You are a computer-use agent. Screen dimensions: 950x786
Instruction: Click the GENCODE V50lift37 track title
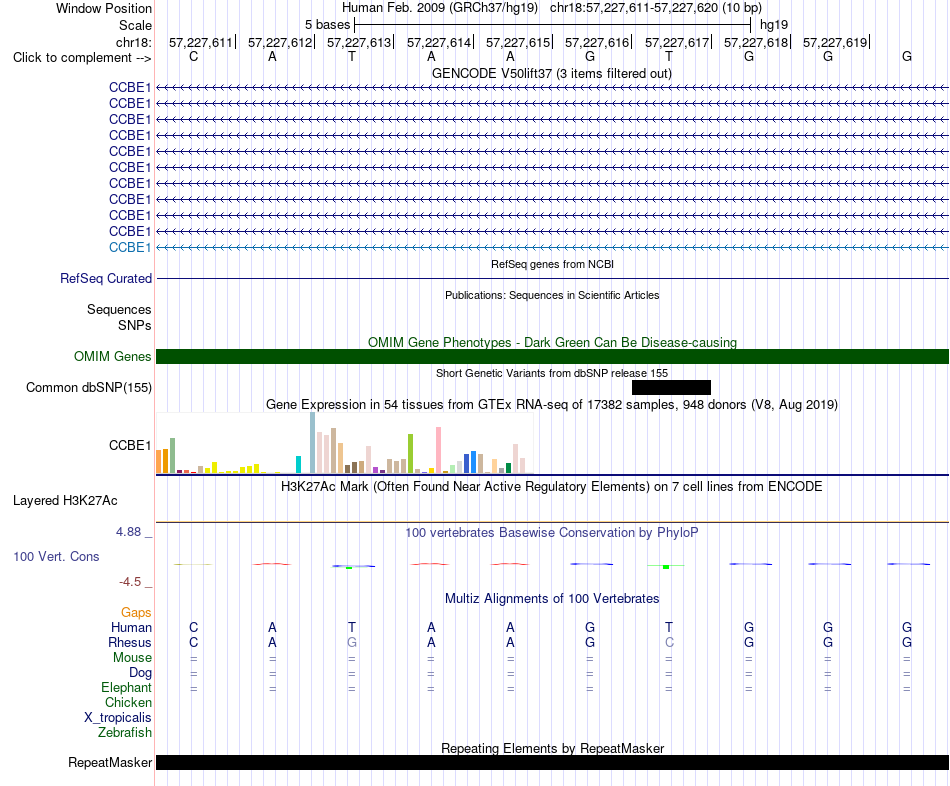pos(551,74)
